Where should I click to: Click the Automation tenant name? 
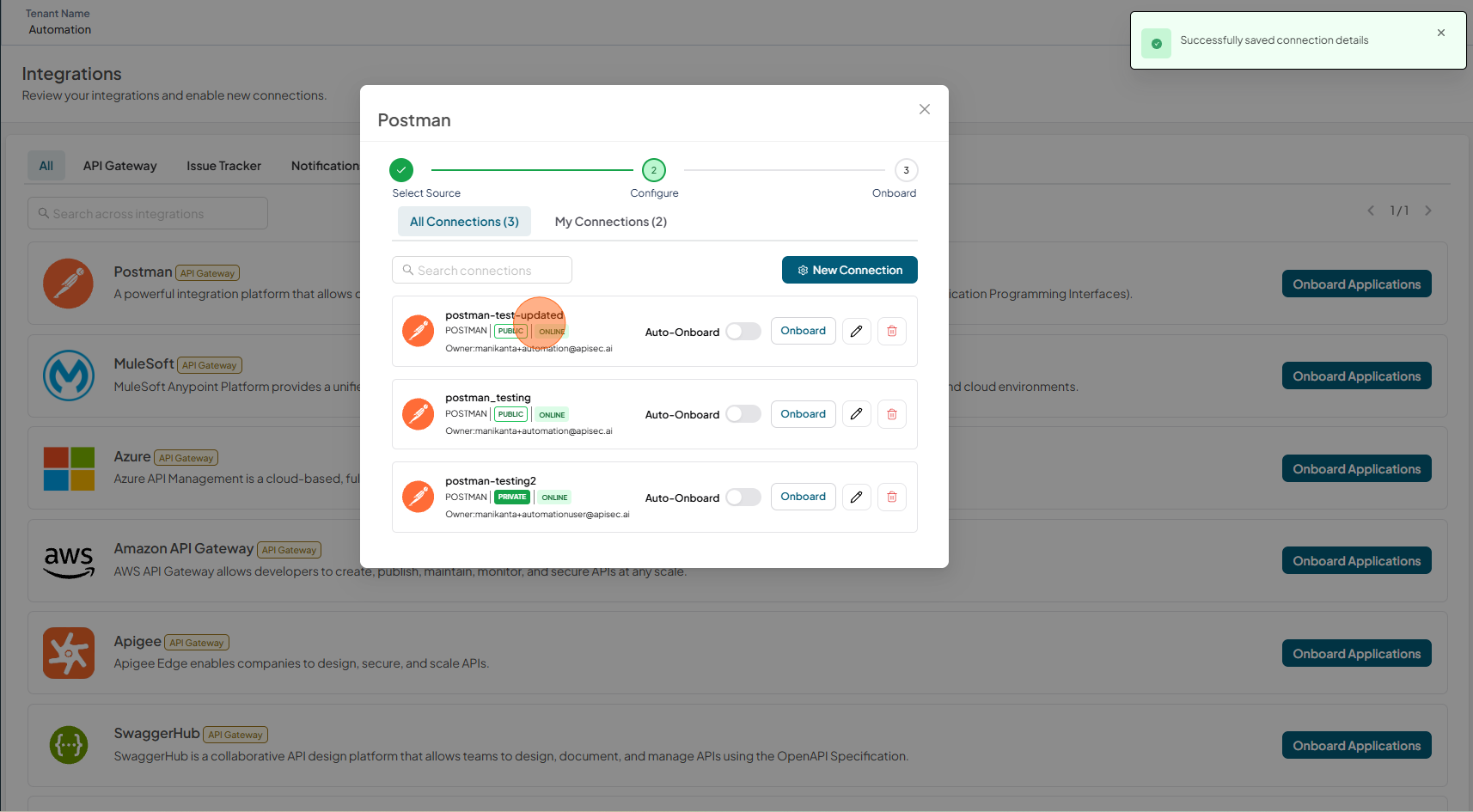click(x=60, y=29)
